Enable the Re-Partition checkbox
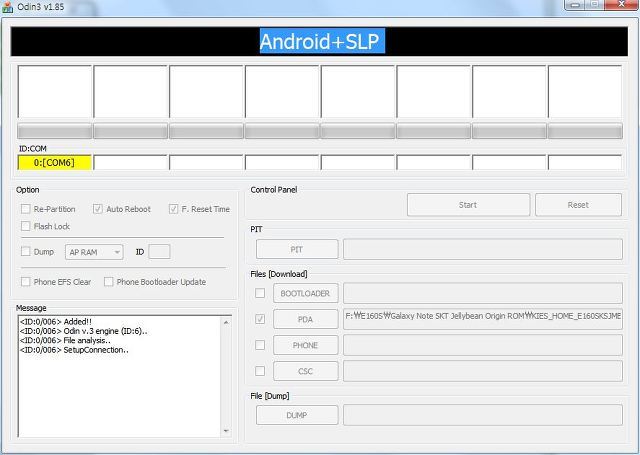 tap(26, 209)
